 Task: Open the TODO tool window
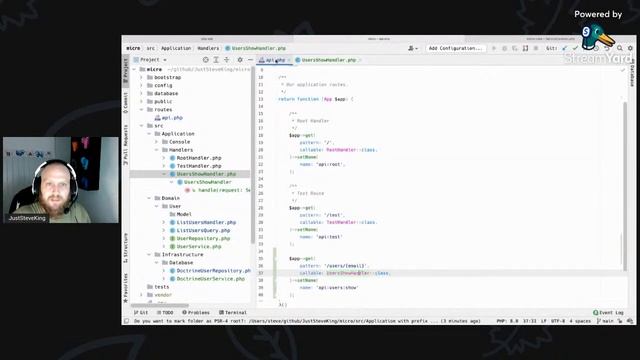165,313
